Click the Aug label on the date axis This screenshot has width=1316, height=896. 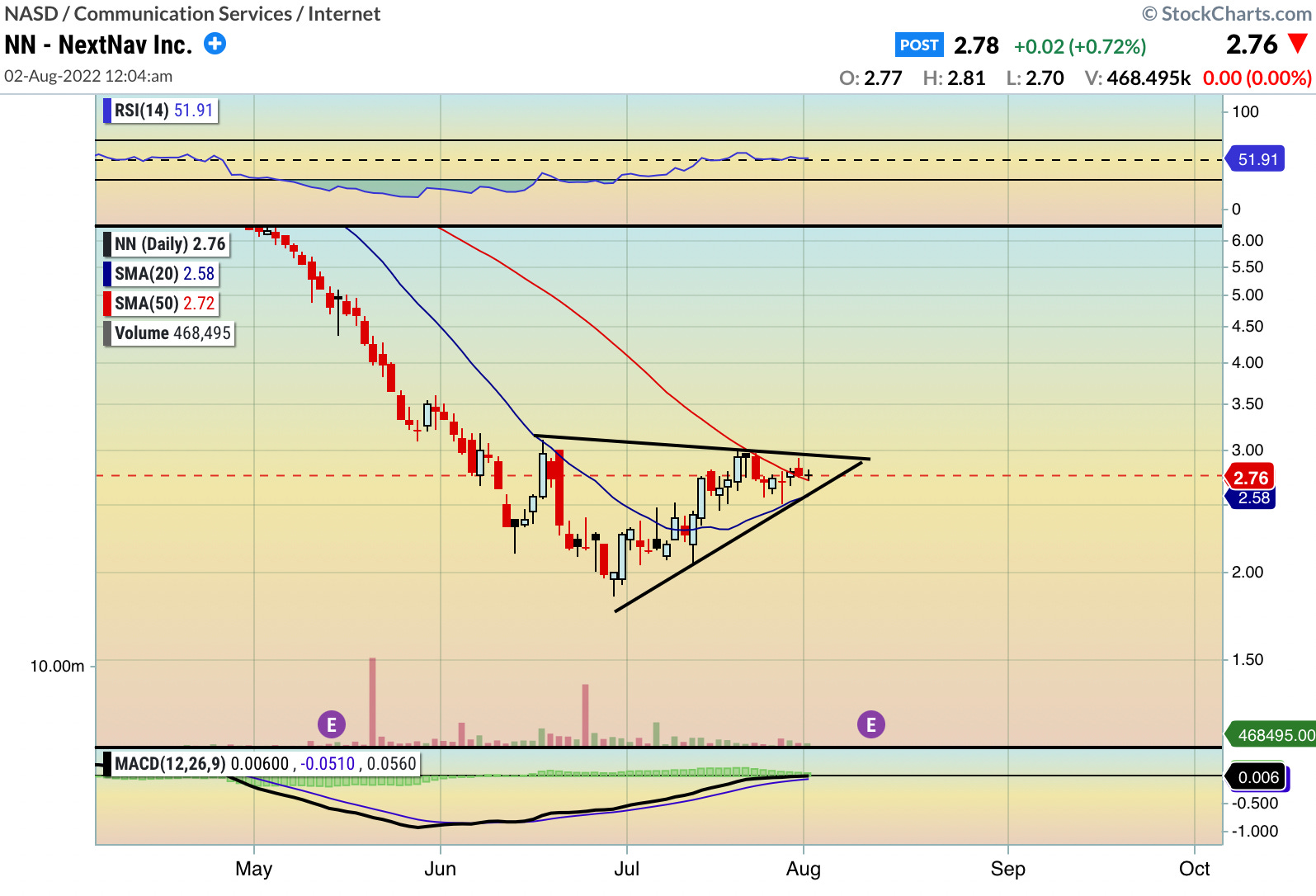(x=804, y=869)
